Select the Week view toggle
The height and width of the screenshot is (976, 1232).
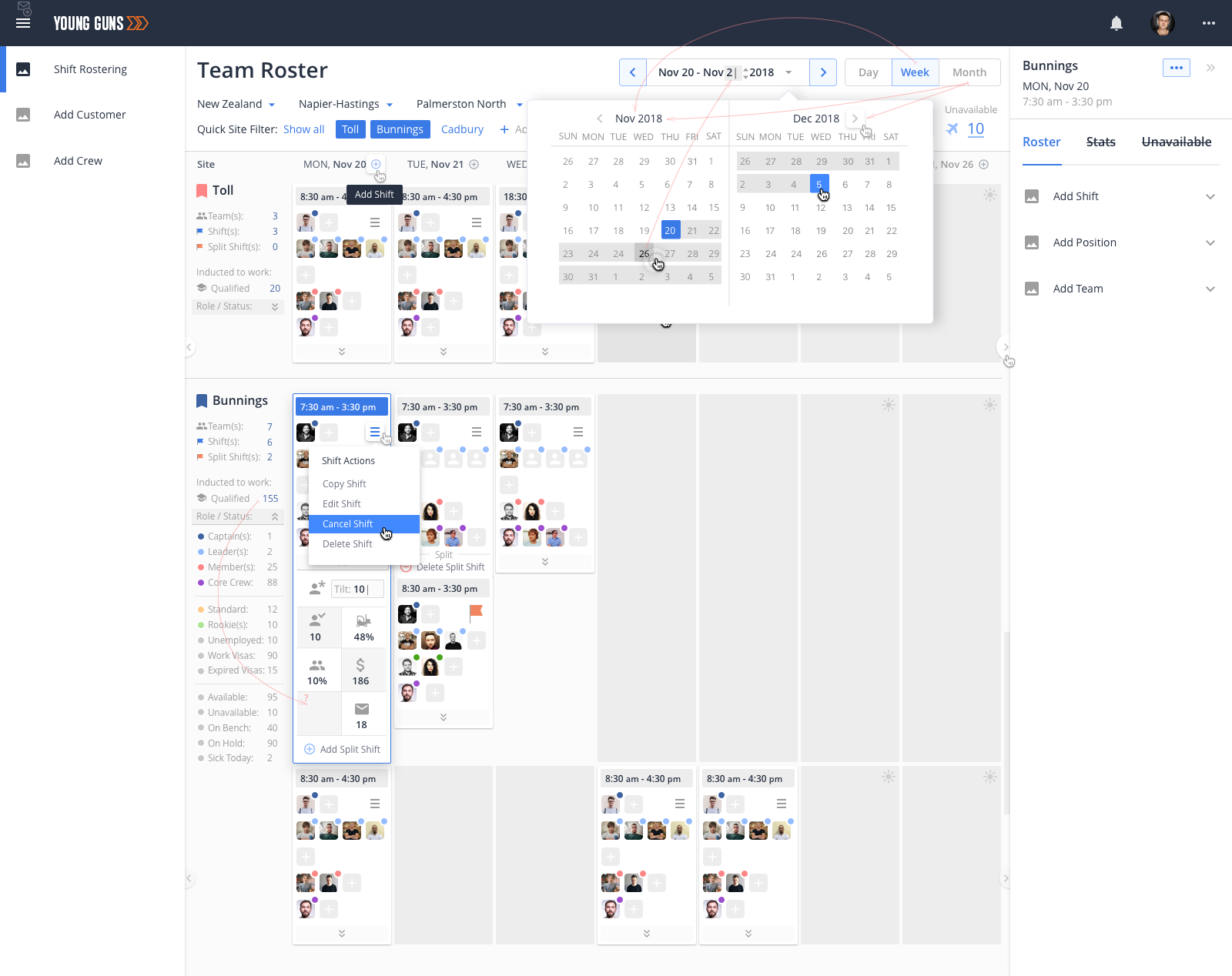[915, 72]
